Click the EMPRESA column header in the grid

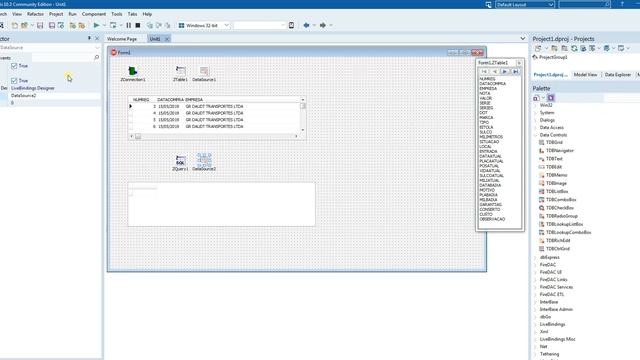click(x=194, y=100)
